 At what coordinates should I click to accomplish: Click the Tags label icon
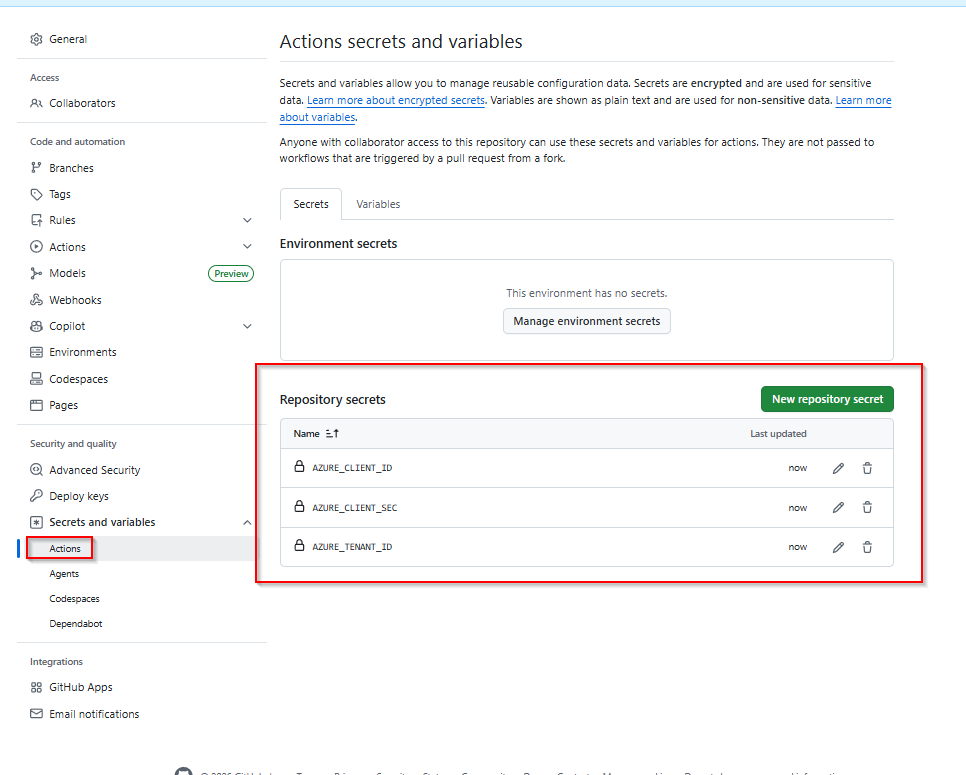pos(36,194)
